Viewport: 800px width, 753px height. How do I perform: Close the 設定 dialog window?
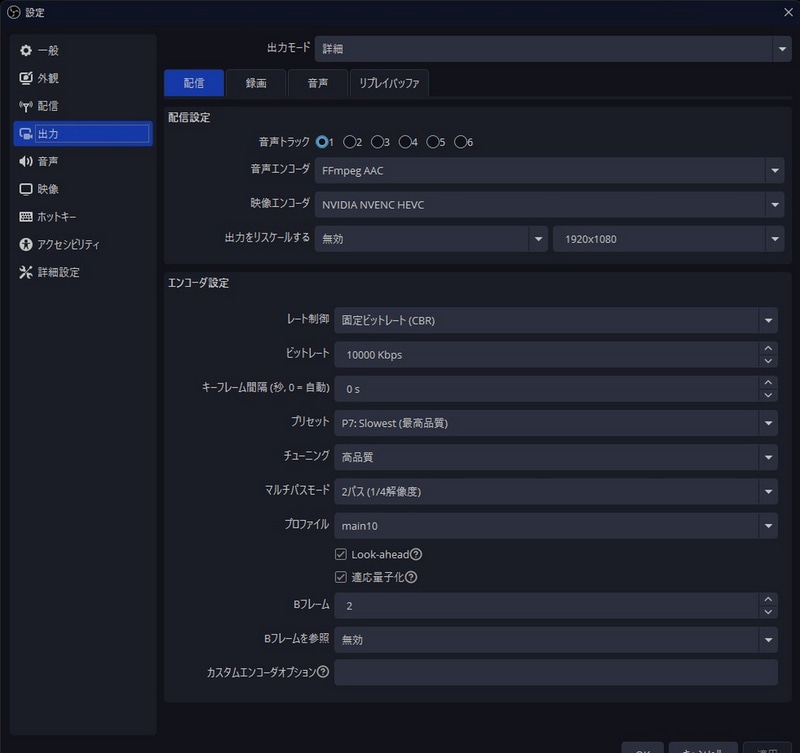[x=788, y=12]
